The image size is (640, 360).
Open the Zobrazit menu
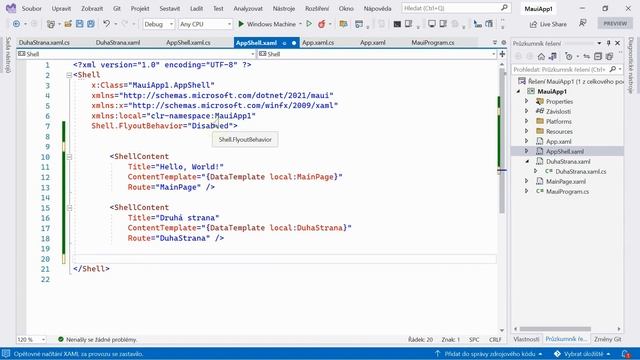[x=92, y=8]
